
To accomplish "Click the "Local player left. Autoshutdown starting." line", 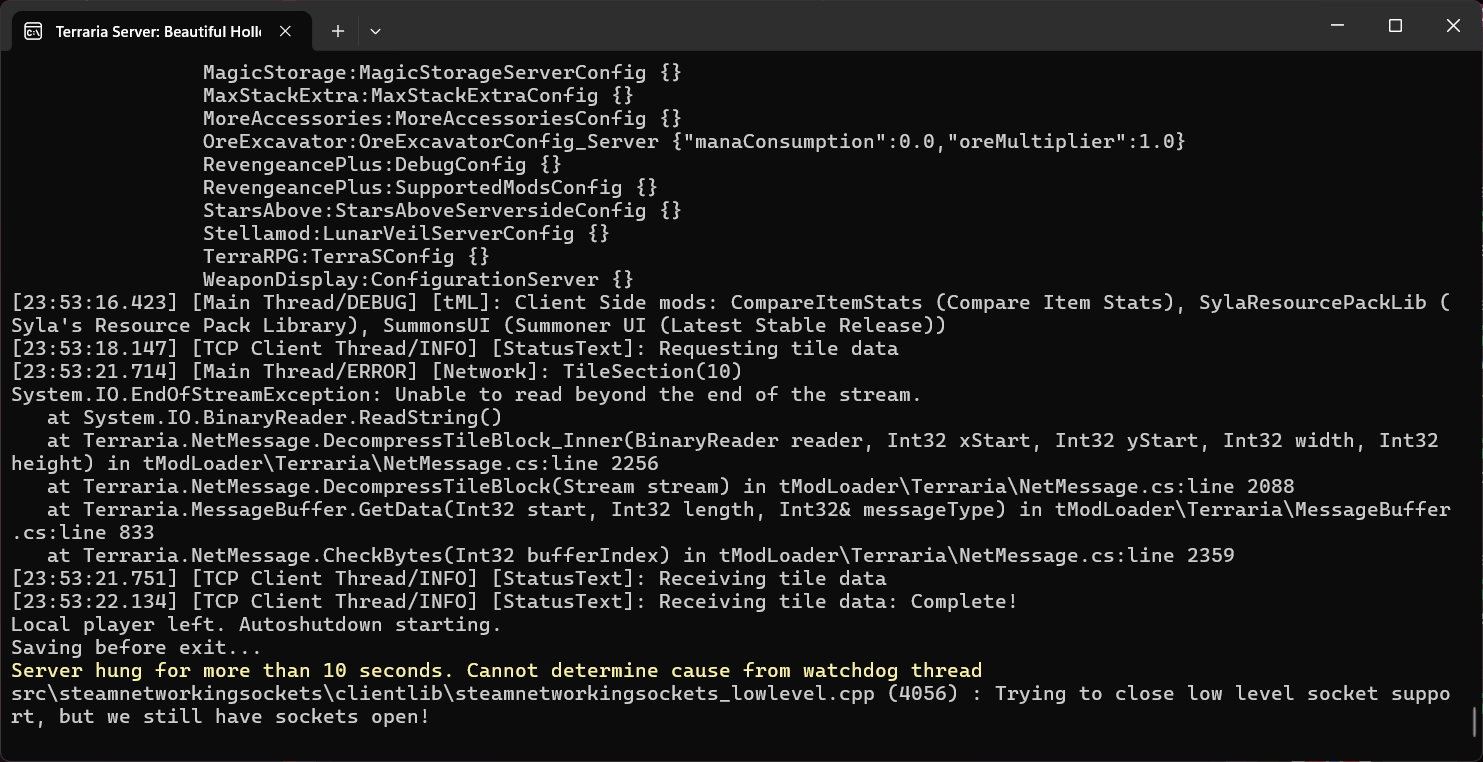I will pyautogui.click(x=256, y=624).
